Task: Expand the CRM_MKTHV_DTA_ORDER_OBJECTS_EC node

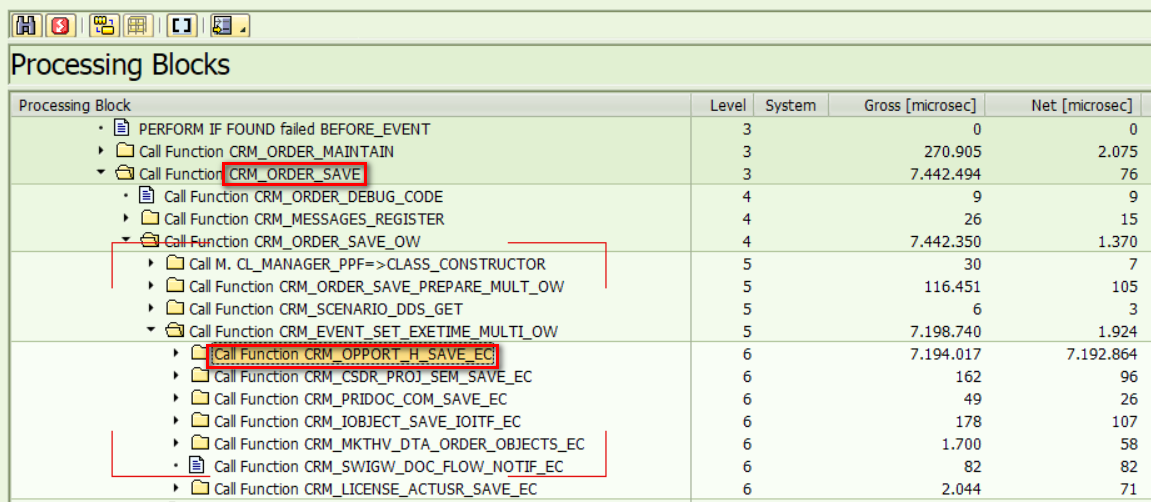Action: [x=176, y=443]
